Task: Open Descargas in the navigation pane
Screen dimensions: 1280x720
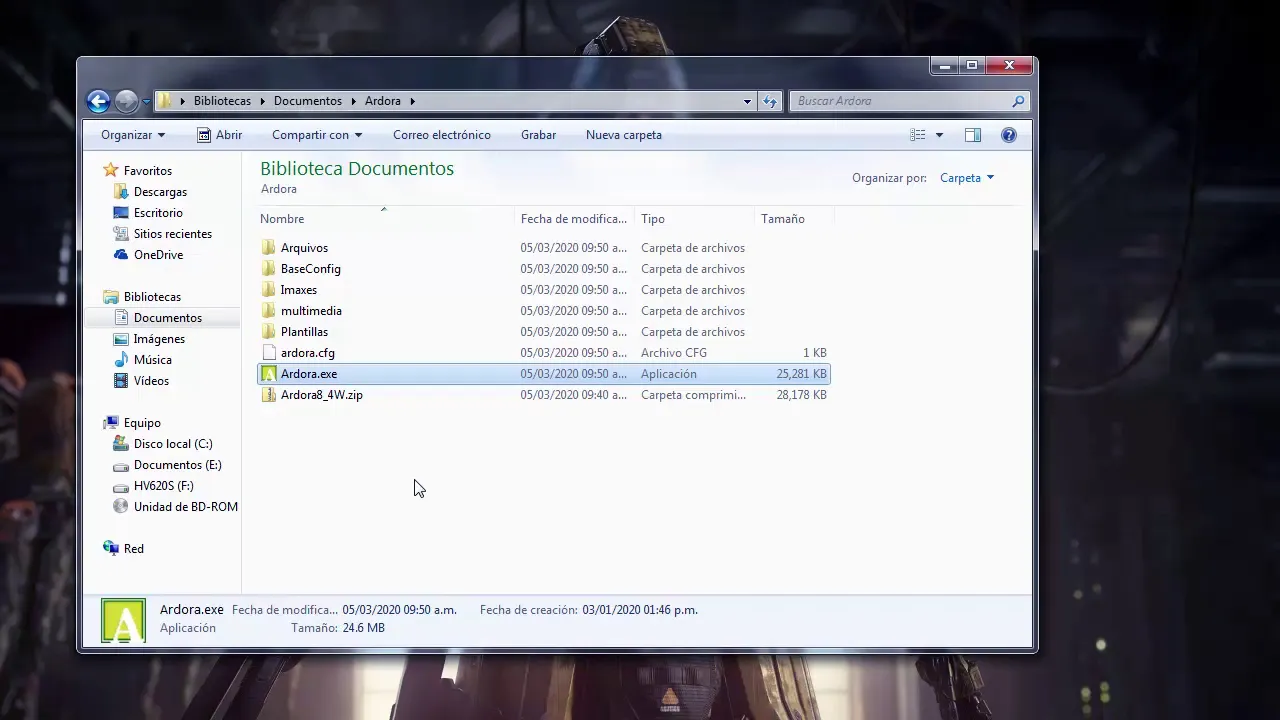Action: coord(160,192)
